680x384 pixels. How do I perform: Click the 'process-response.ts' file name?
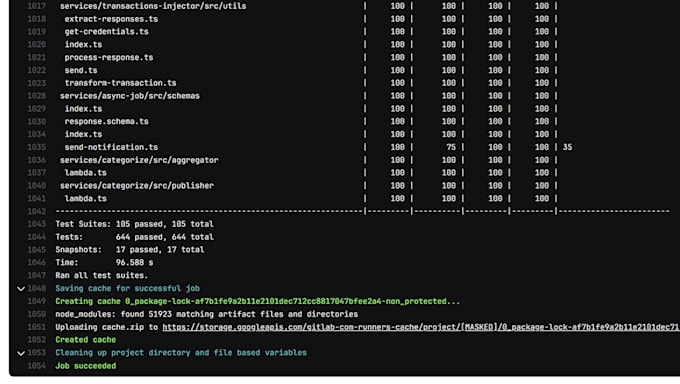[x=109, y=57]
